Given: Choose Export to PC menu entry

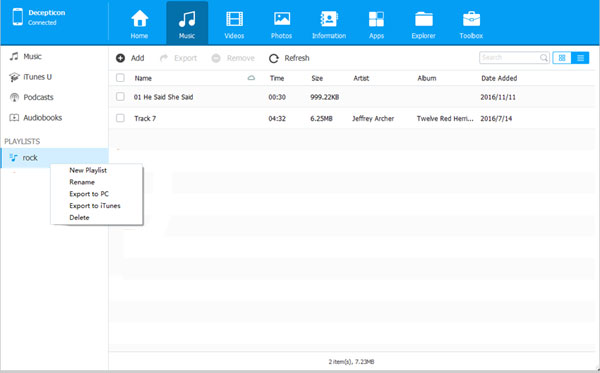Looking at the screenshot, I should pos(89,194).
